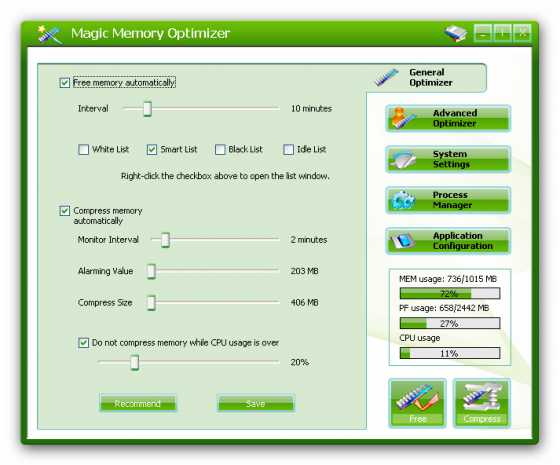Enable the Black List checkbox
The width and height of the screenshot is (560, 465).
tap(220, 149)
